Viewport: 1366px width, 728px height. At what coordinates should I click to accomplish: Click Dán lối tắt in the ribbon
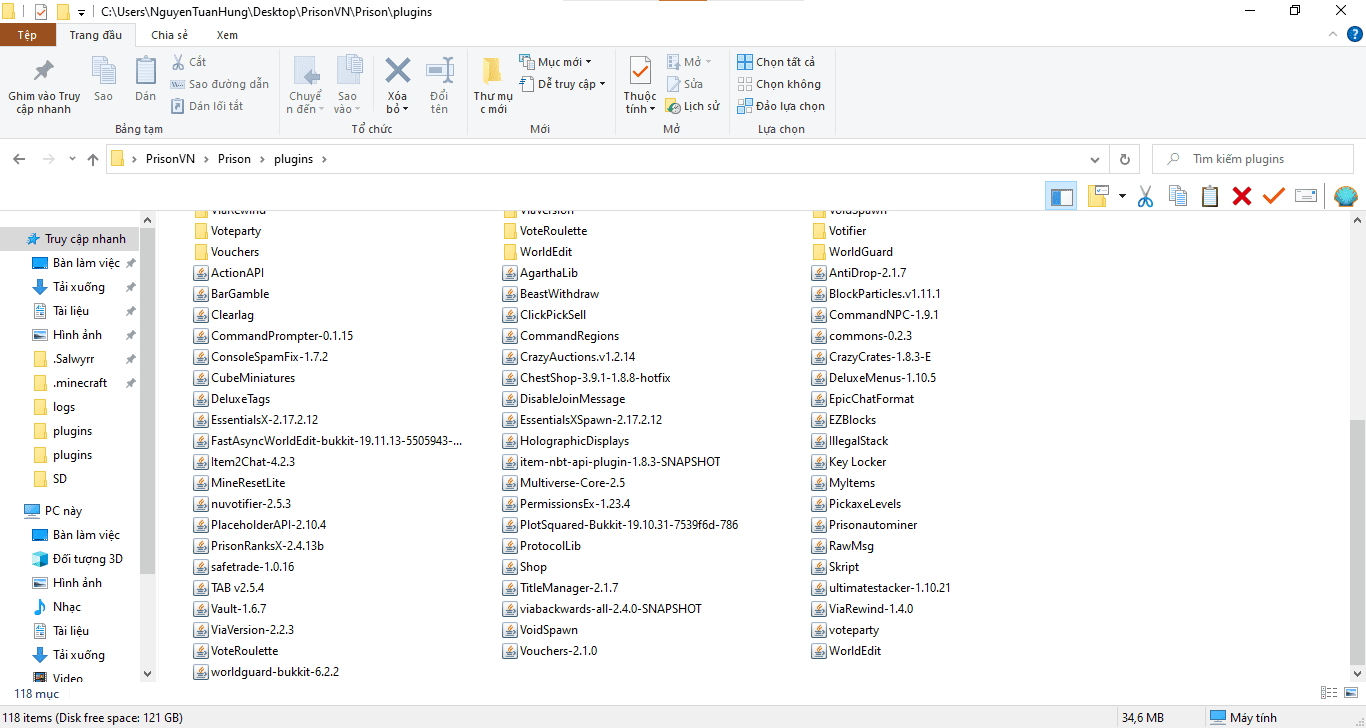207,106
